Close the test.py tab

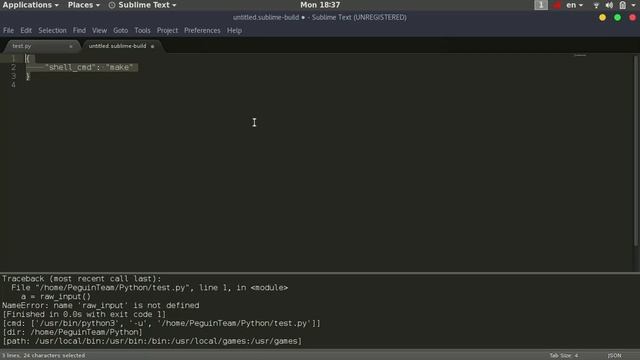(x=71, y=47)
